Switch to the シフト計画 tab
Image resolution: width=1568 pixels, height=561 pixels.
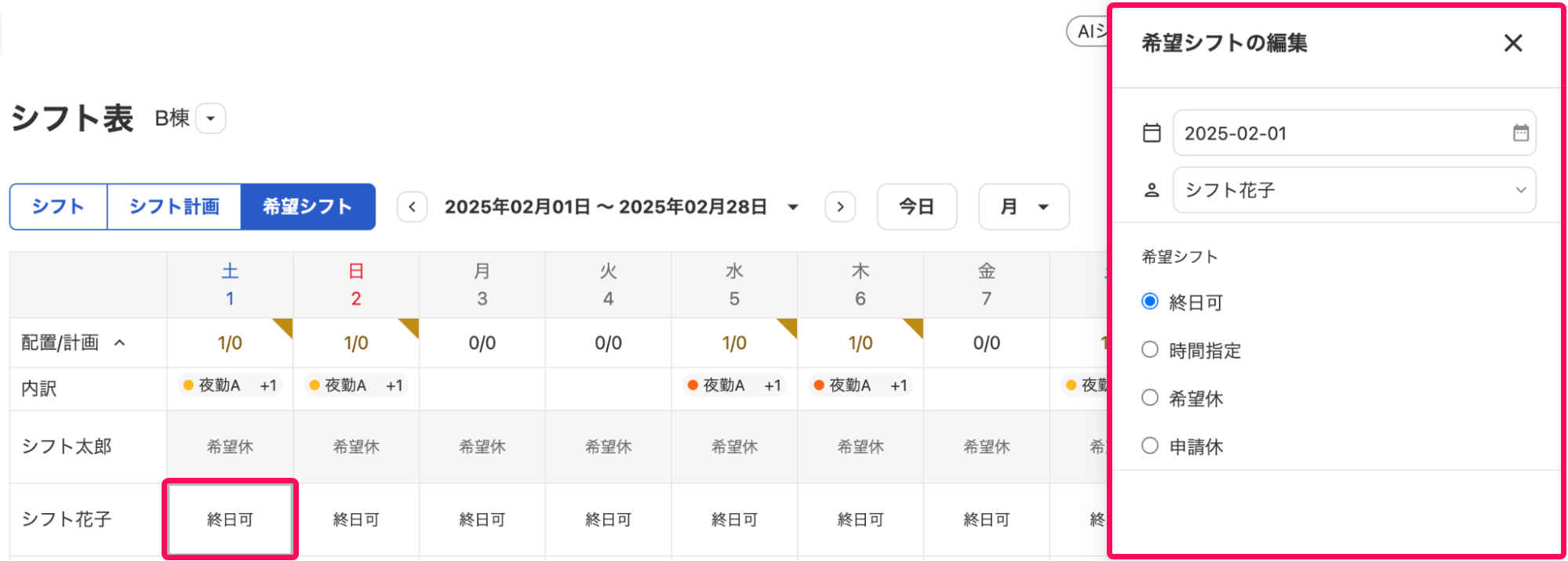point(174,207)
